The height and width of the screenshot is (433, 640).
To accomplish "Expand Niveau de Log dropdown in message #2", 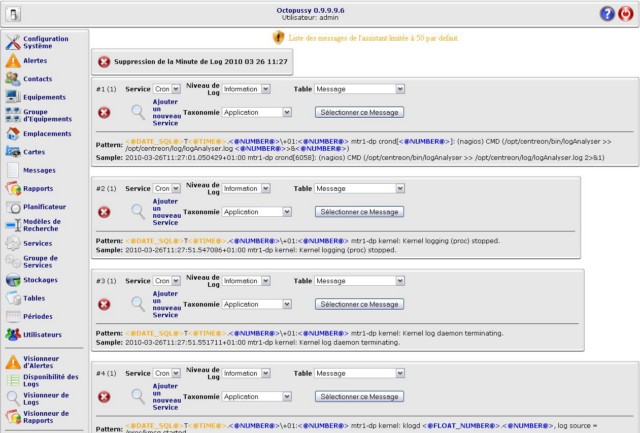I will [x=246, y=188].
